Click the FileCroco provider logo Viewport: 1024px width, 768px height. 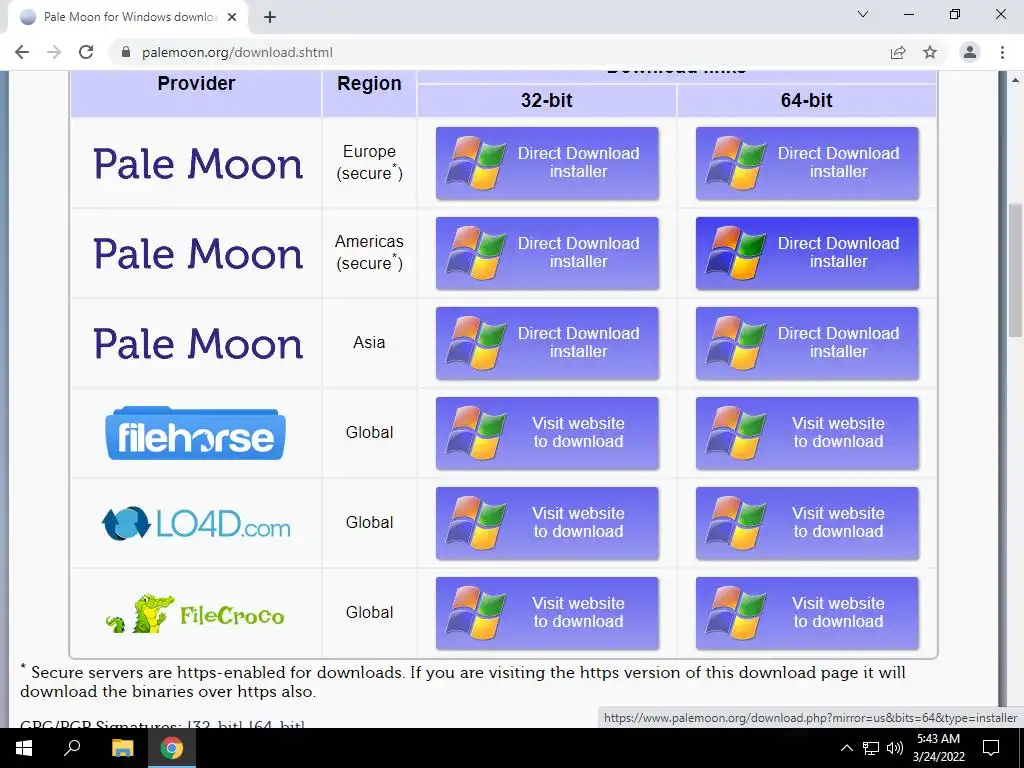pos(195,613)
